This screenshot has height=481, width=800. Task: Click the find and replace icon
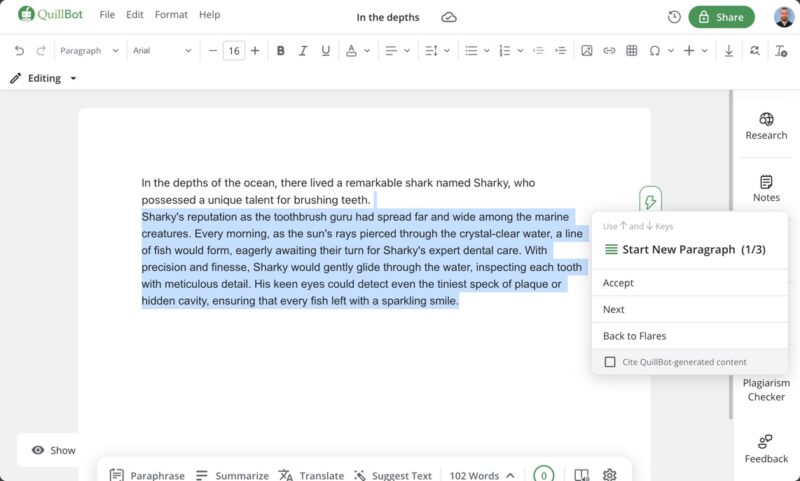tap(755, 50)
